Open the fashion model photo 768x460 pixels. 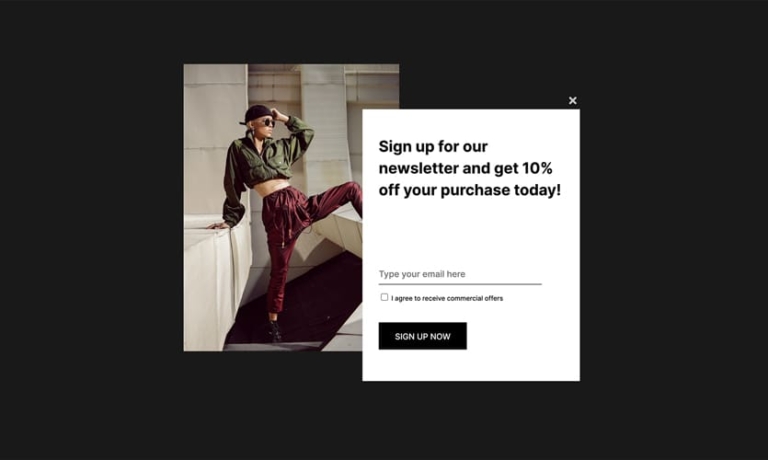pos(273,207)
